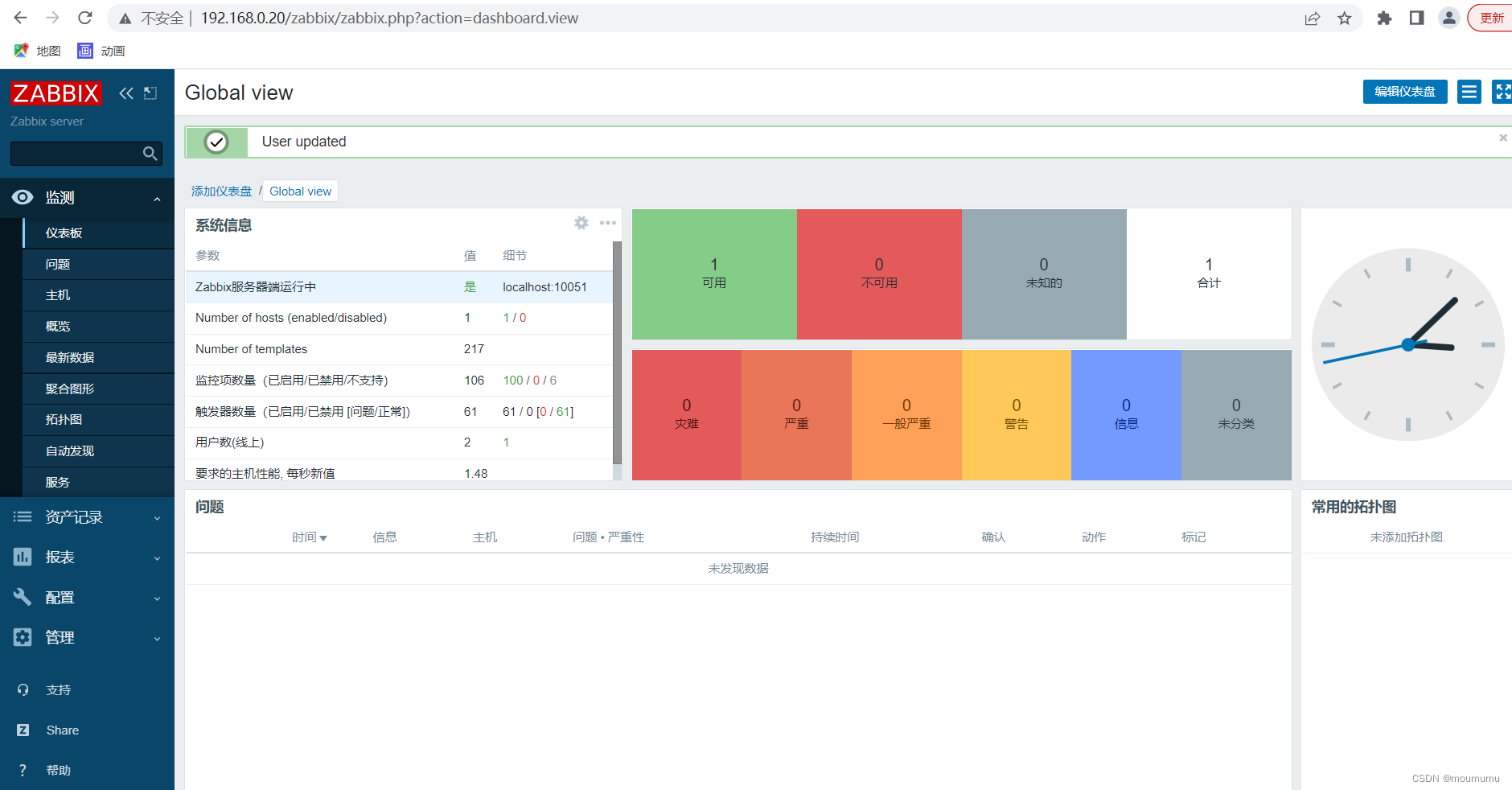Select 自动发现 in the sidebar
Viewport: 1512px width, 790px height.
[x=99, y=451]
